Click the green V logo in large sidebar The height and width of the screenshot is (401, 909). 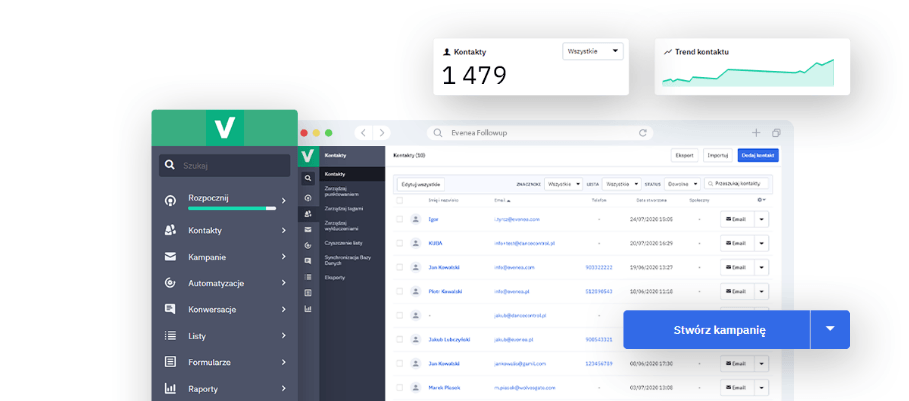point(224,128)
